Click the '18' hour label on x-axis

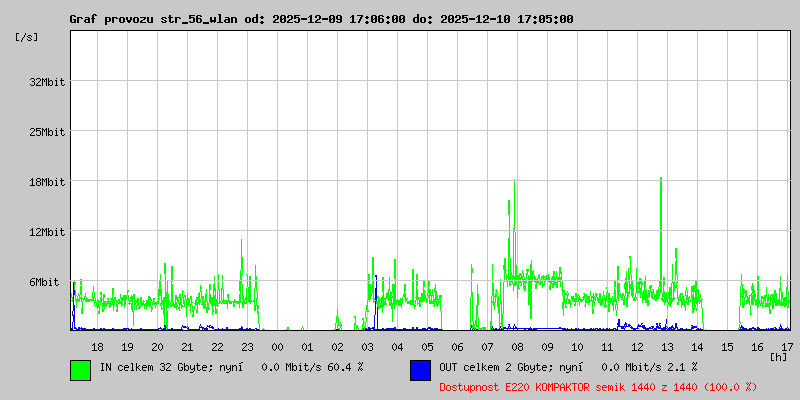point(97,347)
